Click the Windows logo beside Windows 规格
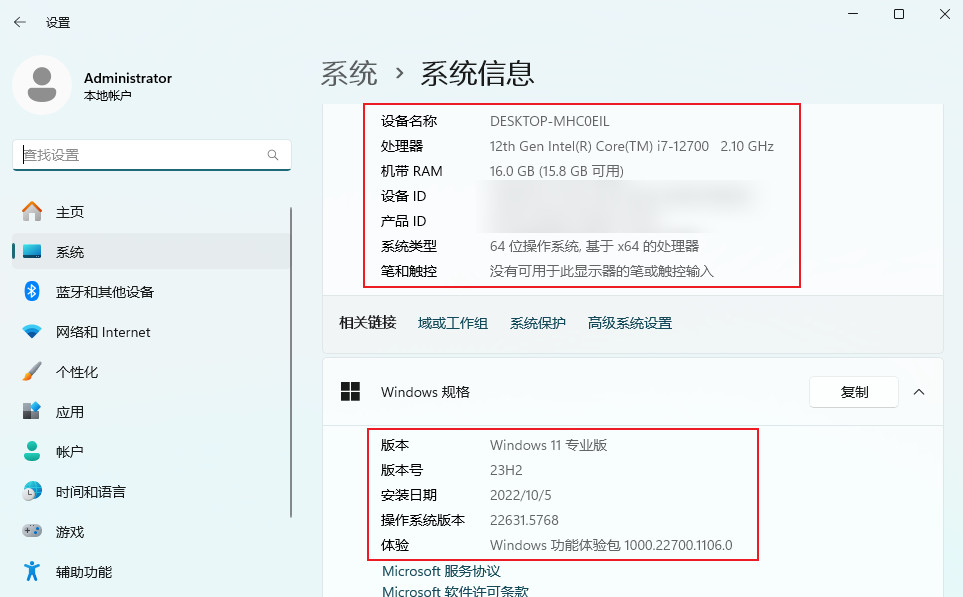Viewport: 963px width, 597px height. pos(350,391)
